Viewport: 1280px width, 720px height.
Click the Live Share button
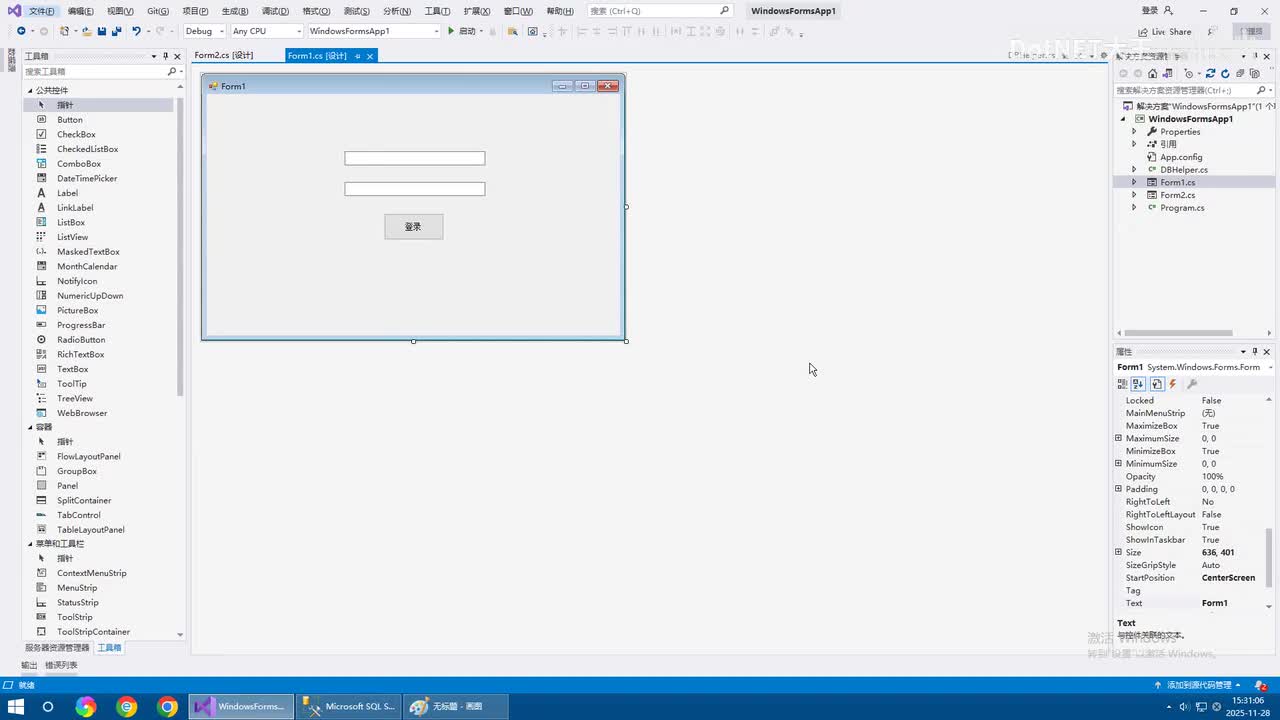pyautogui.click(x=1164, y=31)
